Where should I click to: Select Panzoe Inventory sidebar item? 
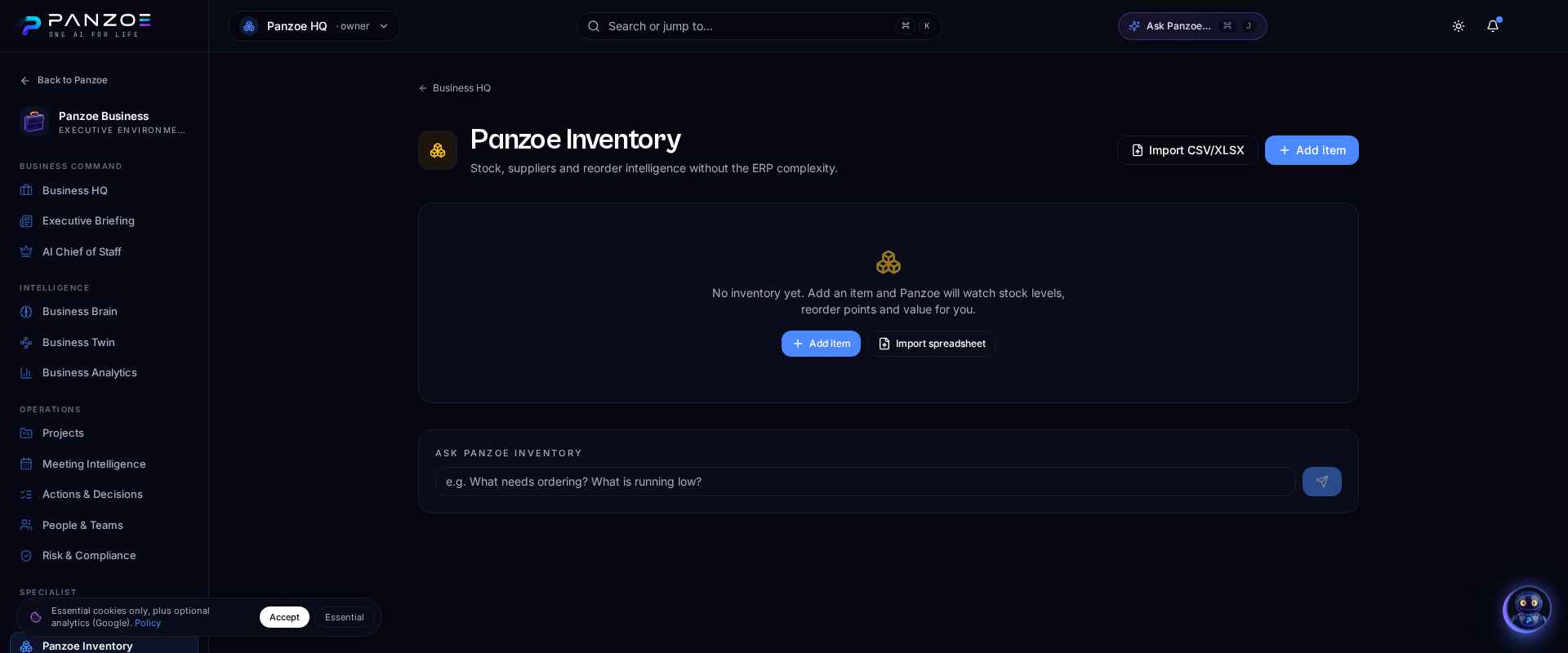coord(104,645)
